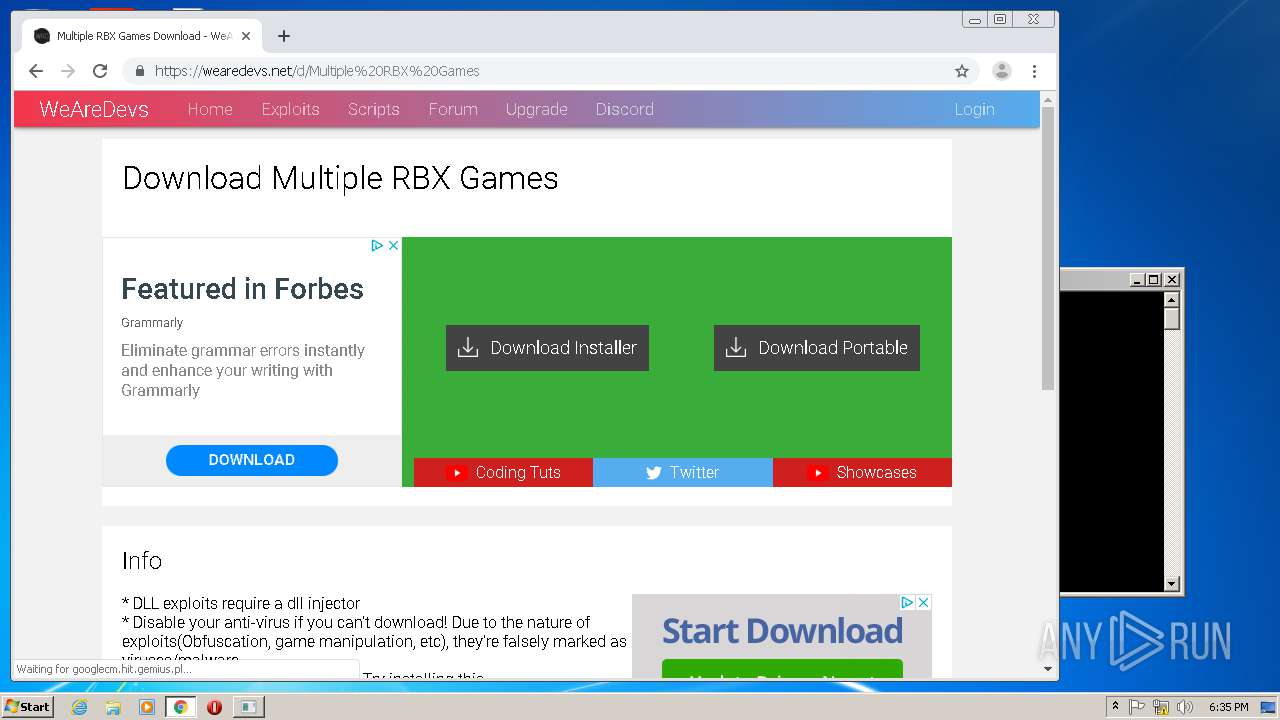
Task: Click the page scrollbar up arrow
Action: 1048,100
